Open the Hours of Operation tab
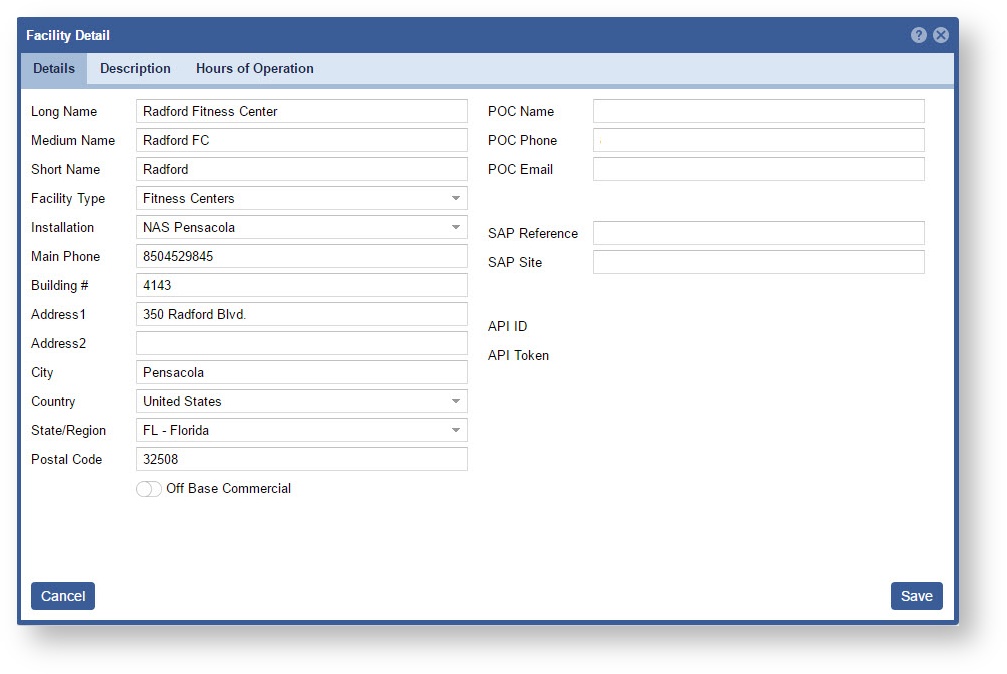The image size is (1007, 674). click(x=254, y=69)
